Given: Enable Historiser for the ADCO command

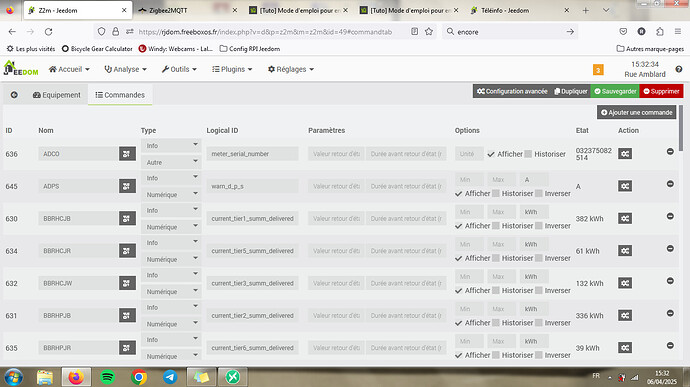Looking at the screenshot, I should 528,154.
